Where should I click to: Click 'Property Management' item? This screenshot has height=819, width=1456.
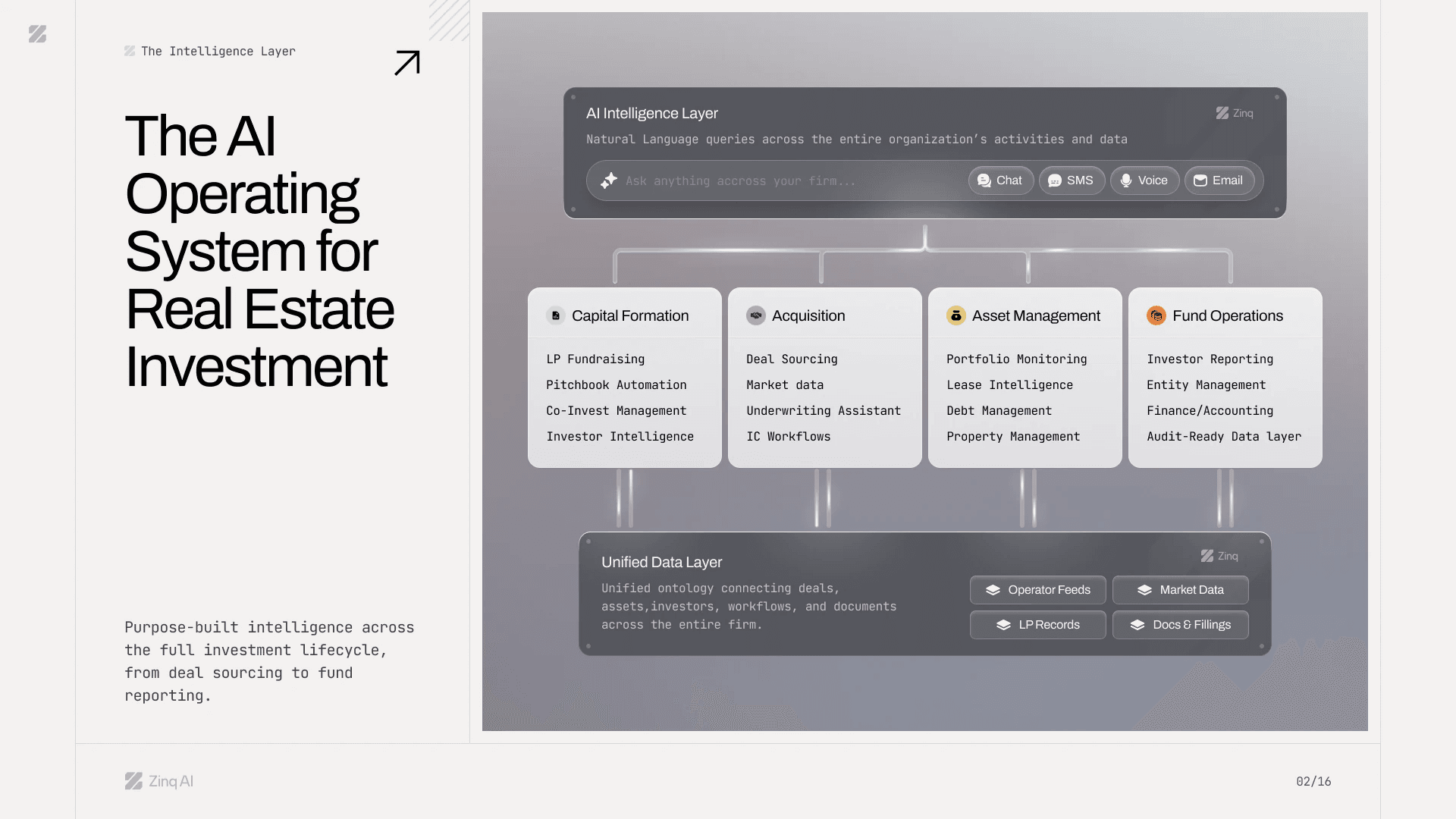[x=1013, y=437]
